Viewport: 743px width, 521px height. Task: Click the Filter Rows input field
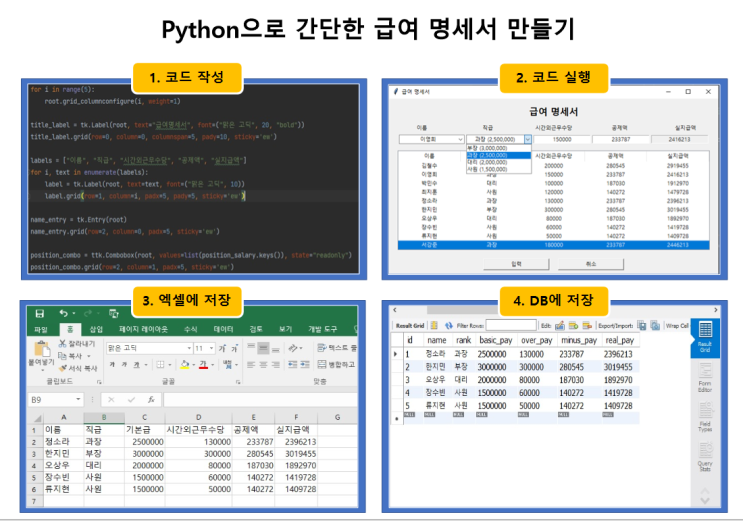pyautogui.click(x=511, y=326)
